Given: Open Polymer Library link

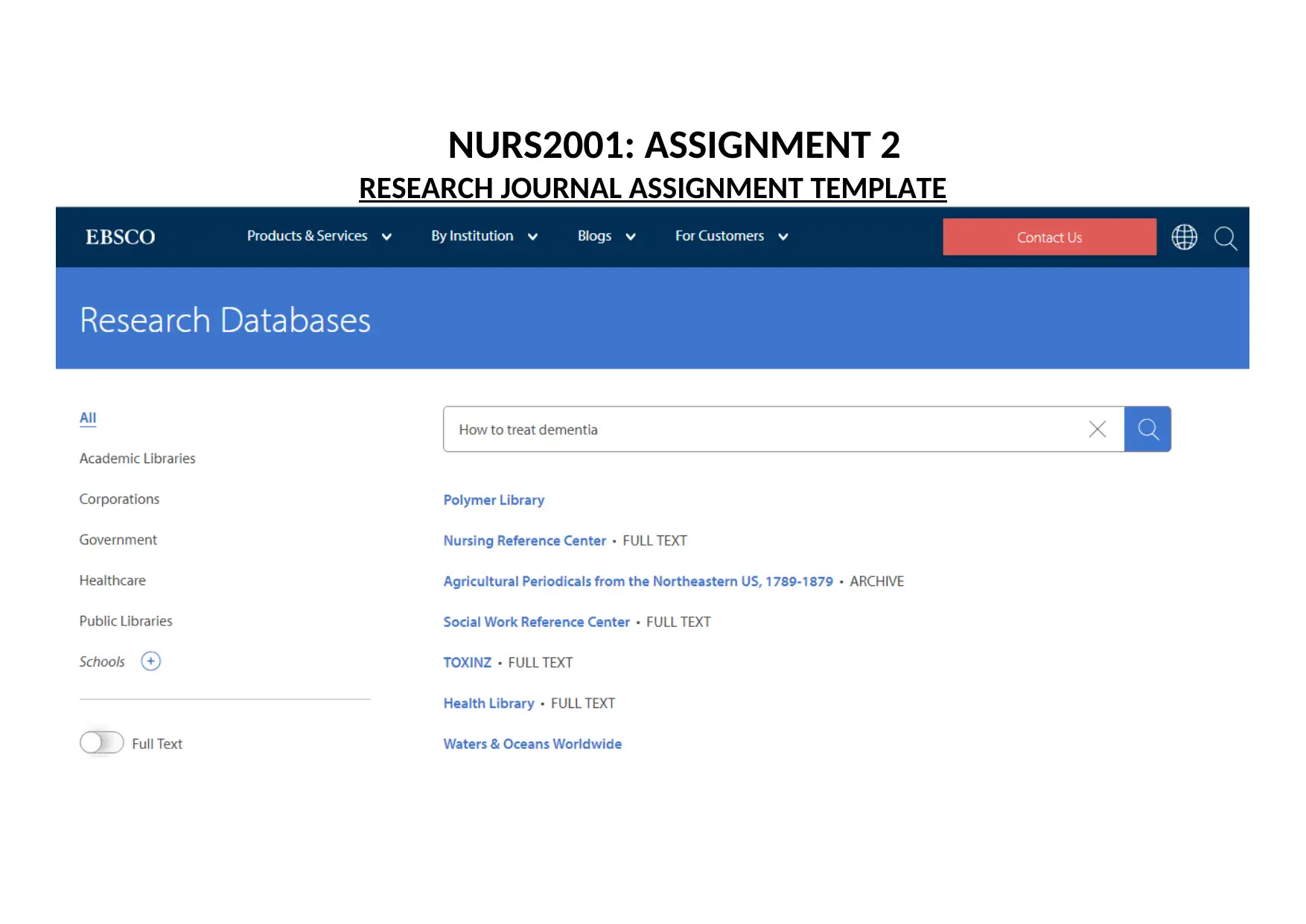Looking at the screenshot, I should pyautogui.click(x=494, y=500).
